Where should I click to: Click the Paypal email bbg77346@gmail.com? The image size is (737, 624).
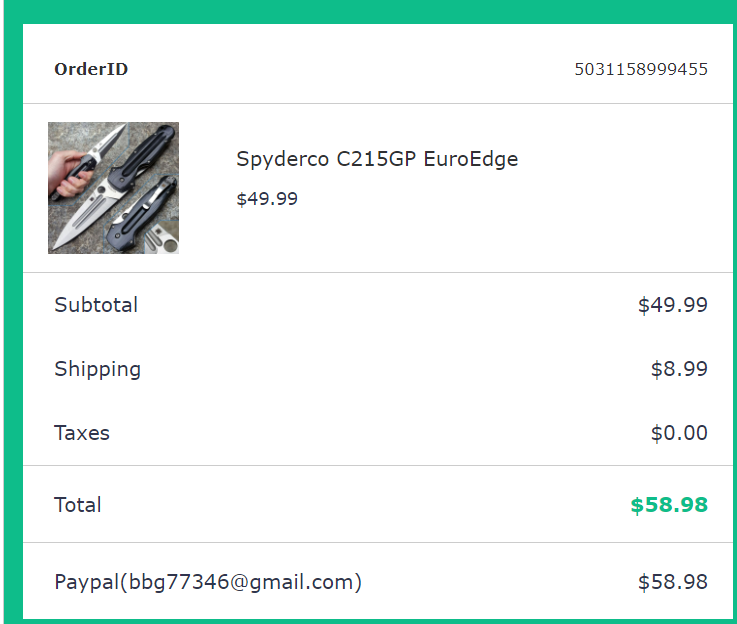208,582
